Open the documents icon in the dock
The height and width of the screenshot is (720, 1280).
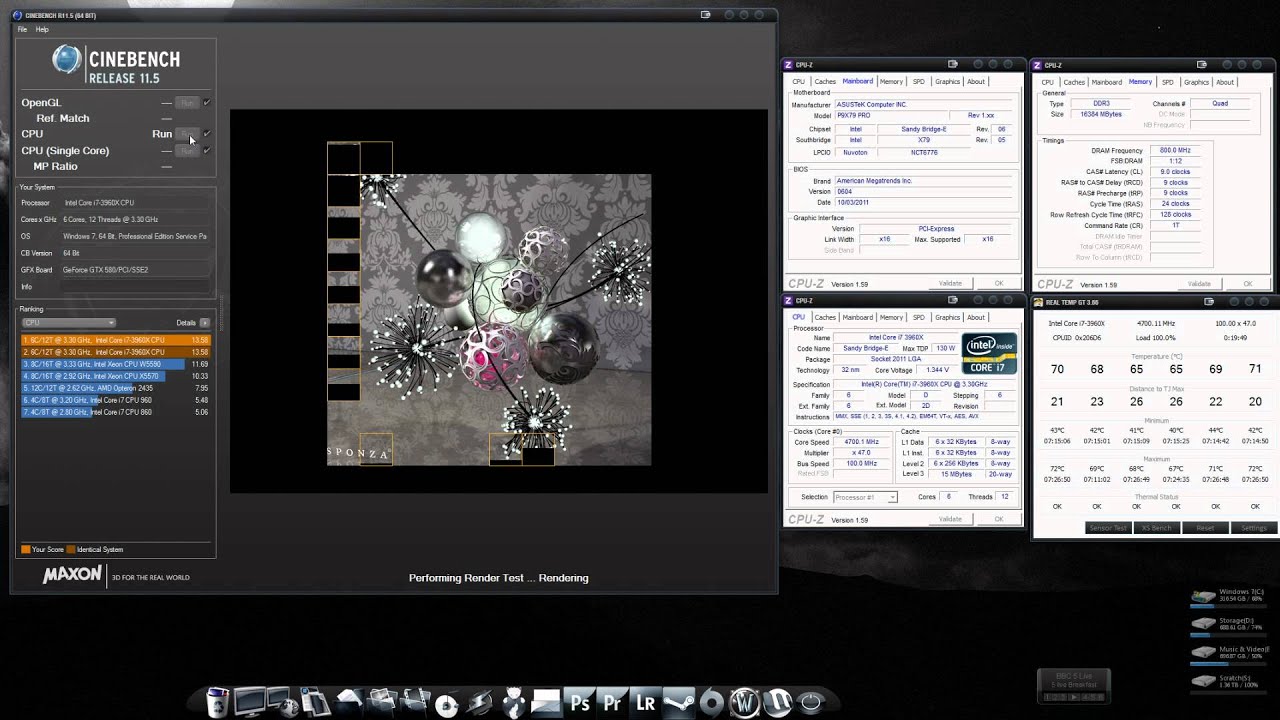coord(315,702)
